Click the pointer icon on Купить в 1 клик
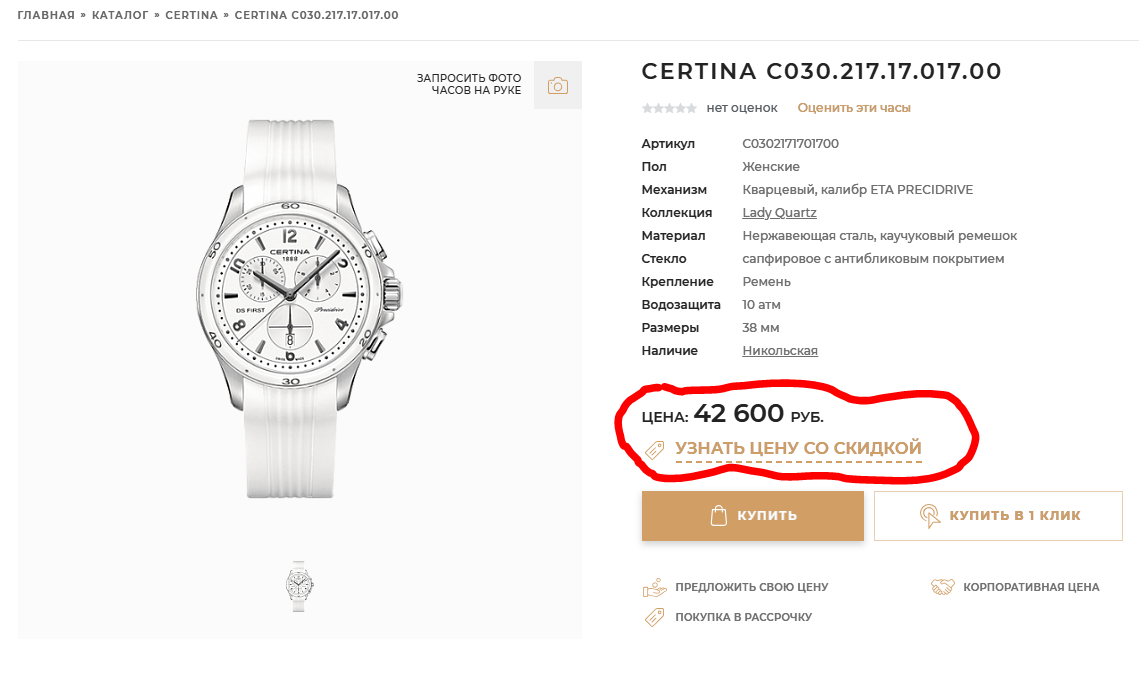1139x675 pixels. 930,516
